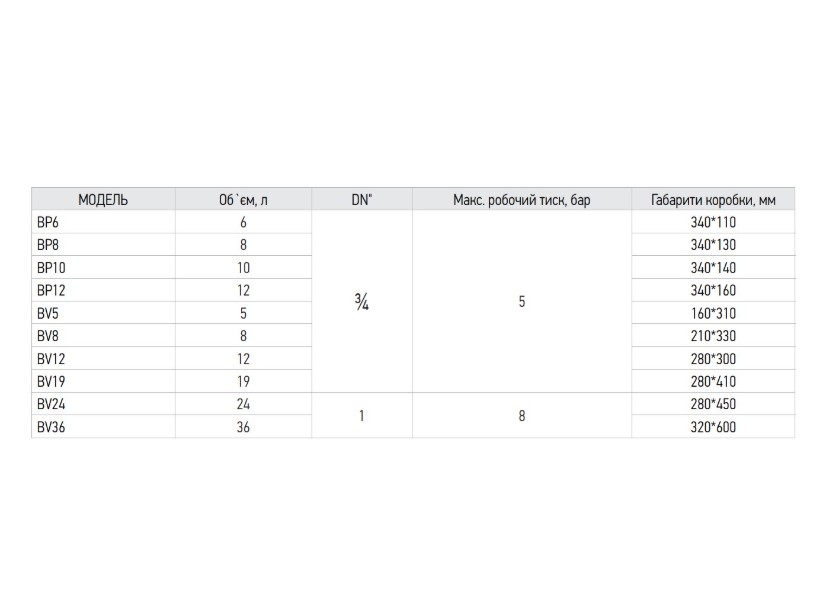Screen dimensions: 826x614
Task: Click the 340*110 box dimensions cell
Action: [713, 222]
